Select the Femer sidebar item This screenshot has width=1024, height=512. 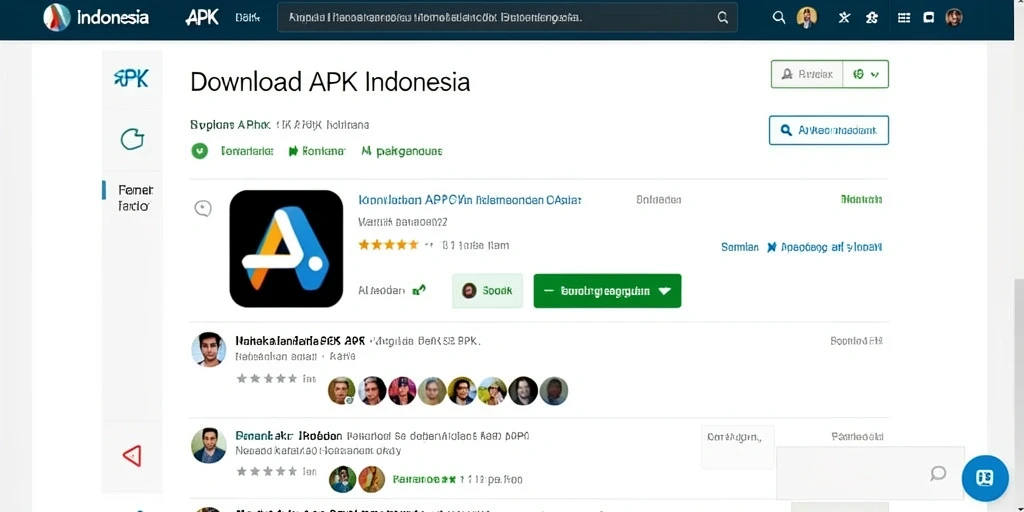pyautogui.click(x=135, y=198)
